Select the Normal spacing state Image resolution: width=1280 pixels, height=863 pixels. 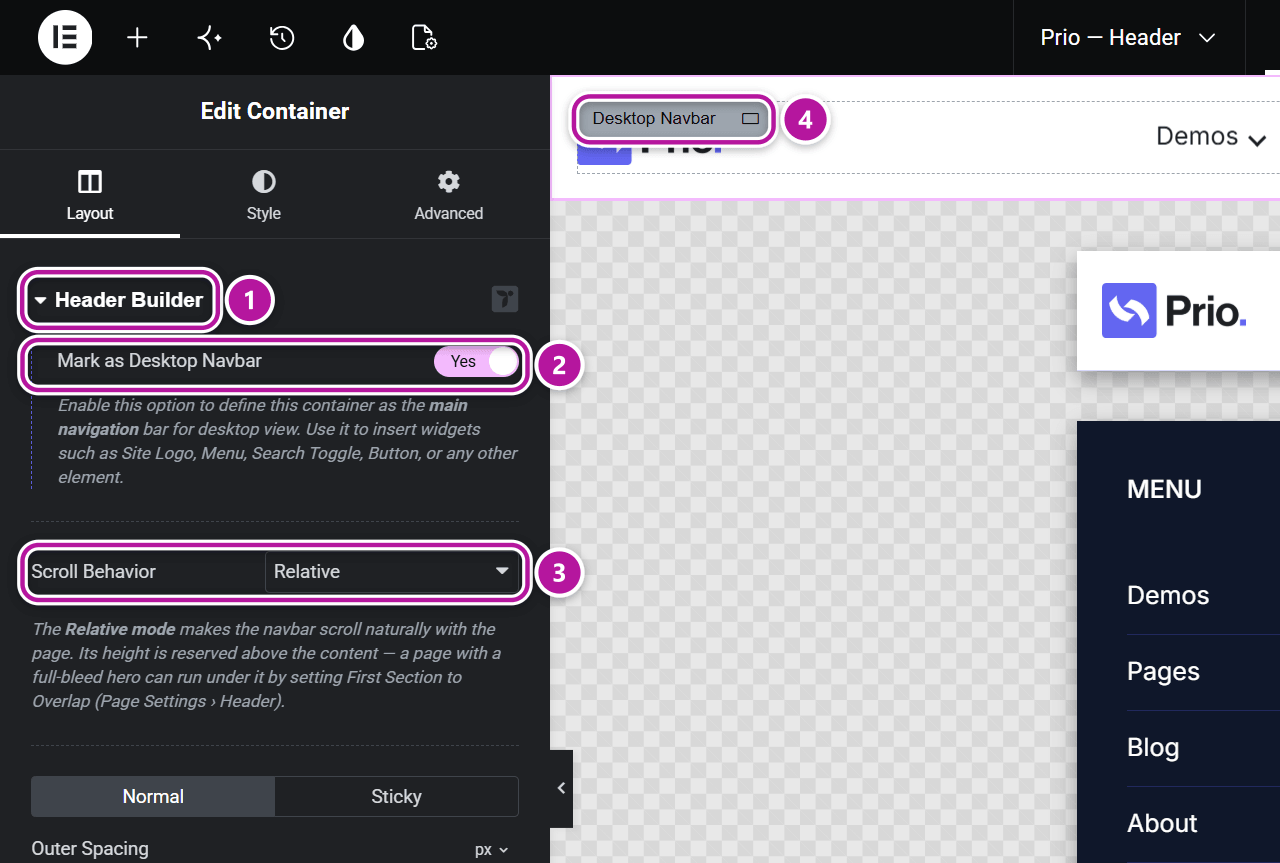pyautogui.click(x=153, y=797)
